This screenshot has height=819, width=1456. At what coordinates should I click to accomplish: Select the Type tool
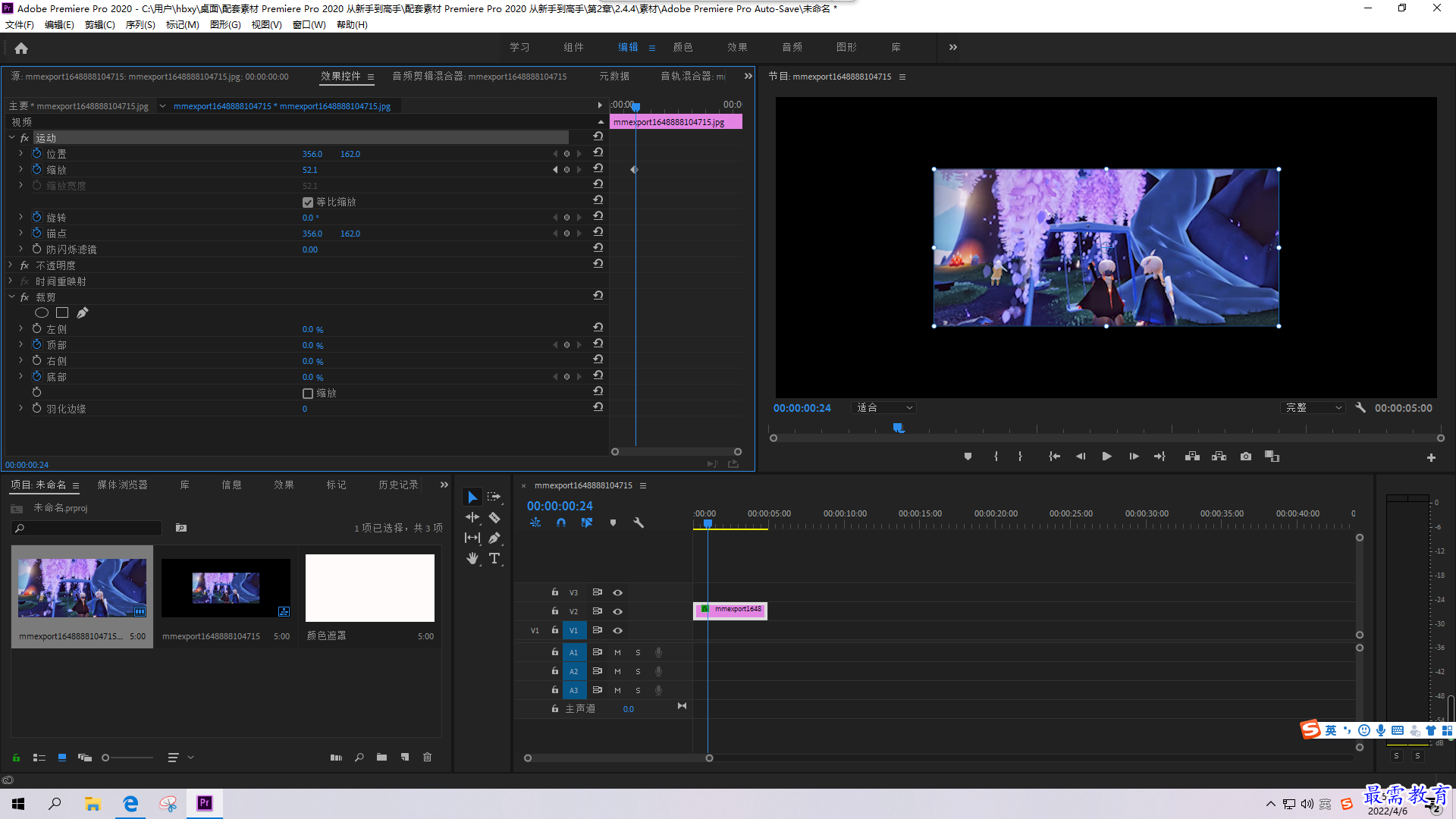point(494,558)
